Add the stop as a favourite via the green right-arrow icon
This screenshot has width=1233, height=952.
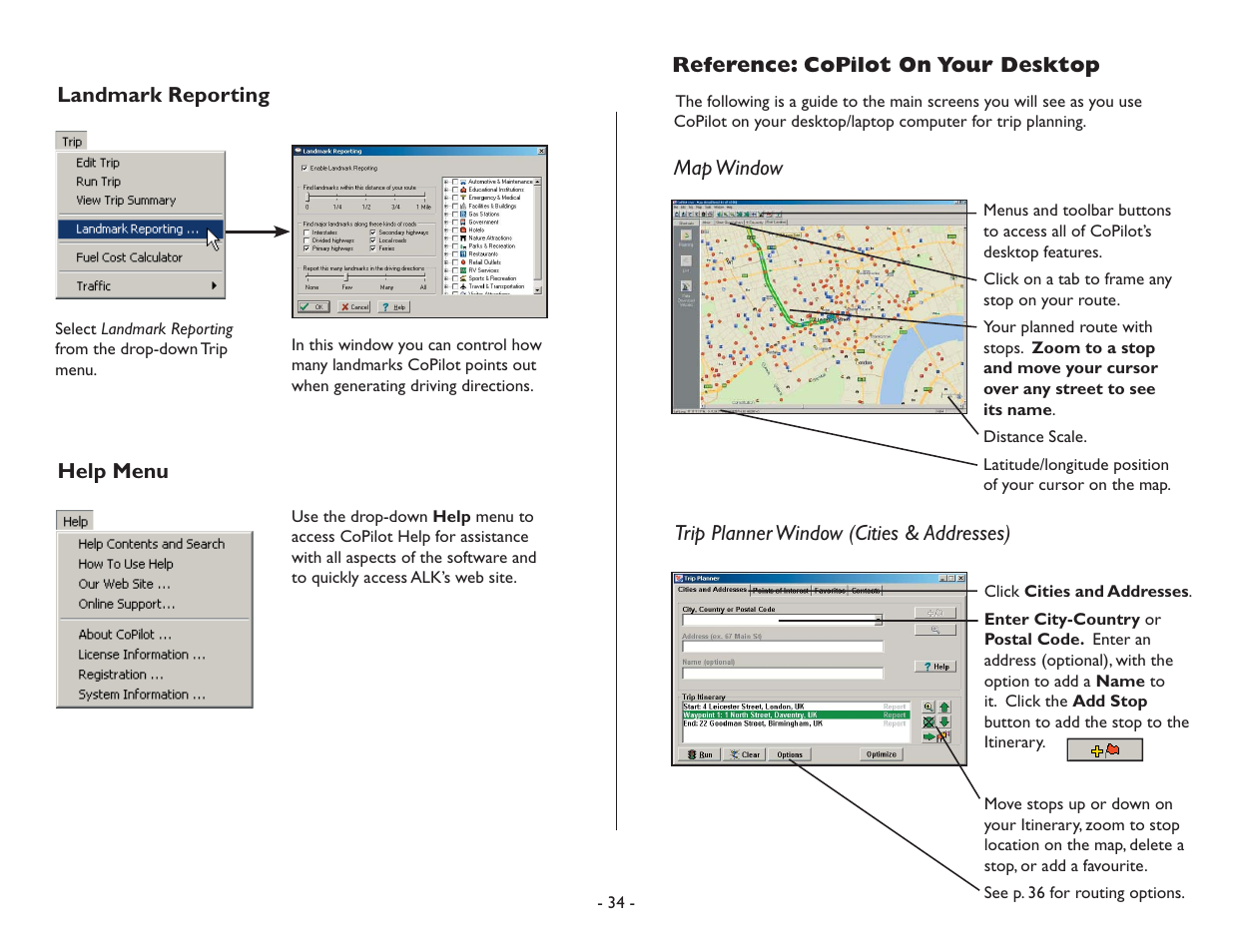pyautogui.click(x=935, y=736)
